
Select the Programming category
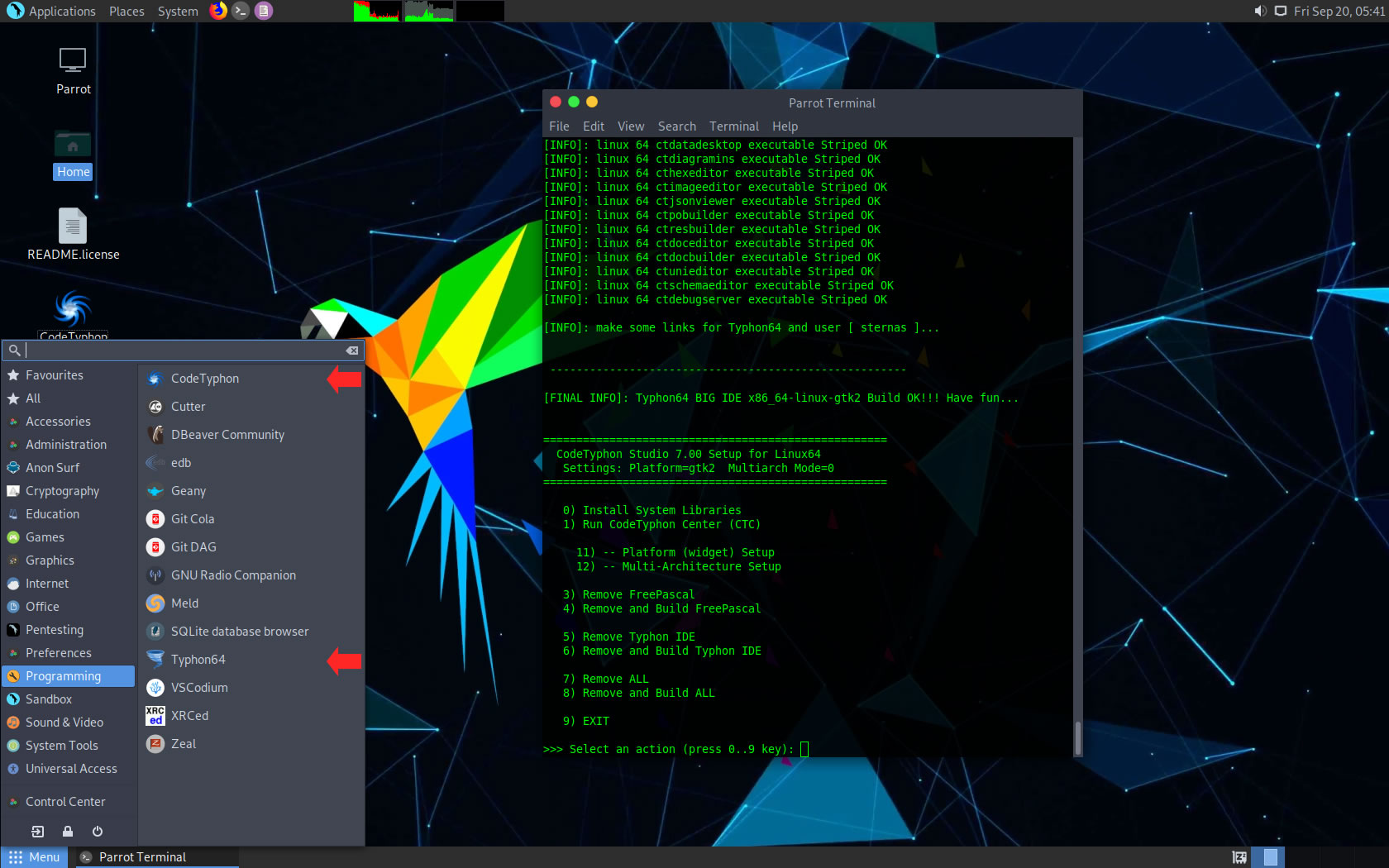point(69,676)
